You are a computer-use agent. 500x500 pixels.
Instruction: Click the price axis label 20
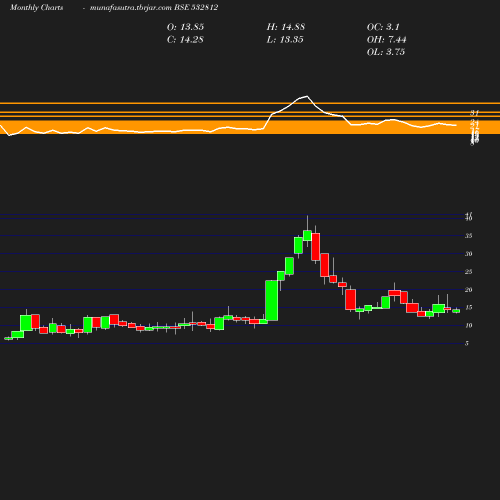[469, 290]
